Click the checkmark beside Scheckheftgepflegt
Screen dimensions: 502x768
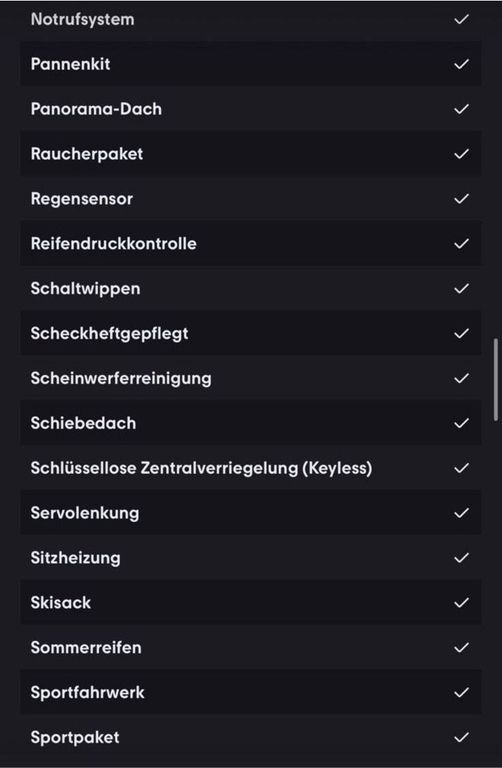461,334
